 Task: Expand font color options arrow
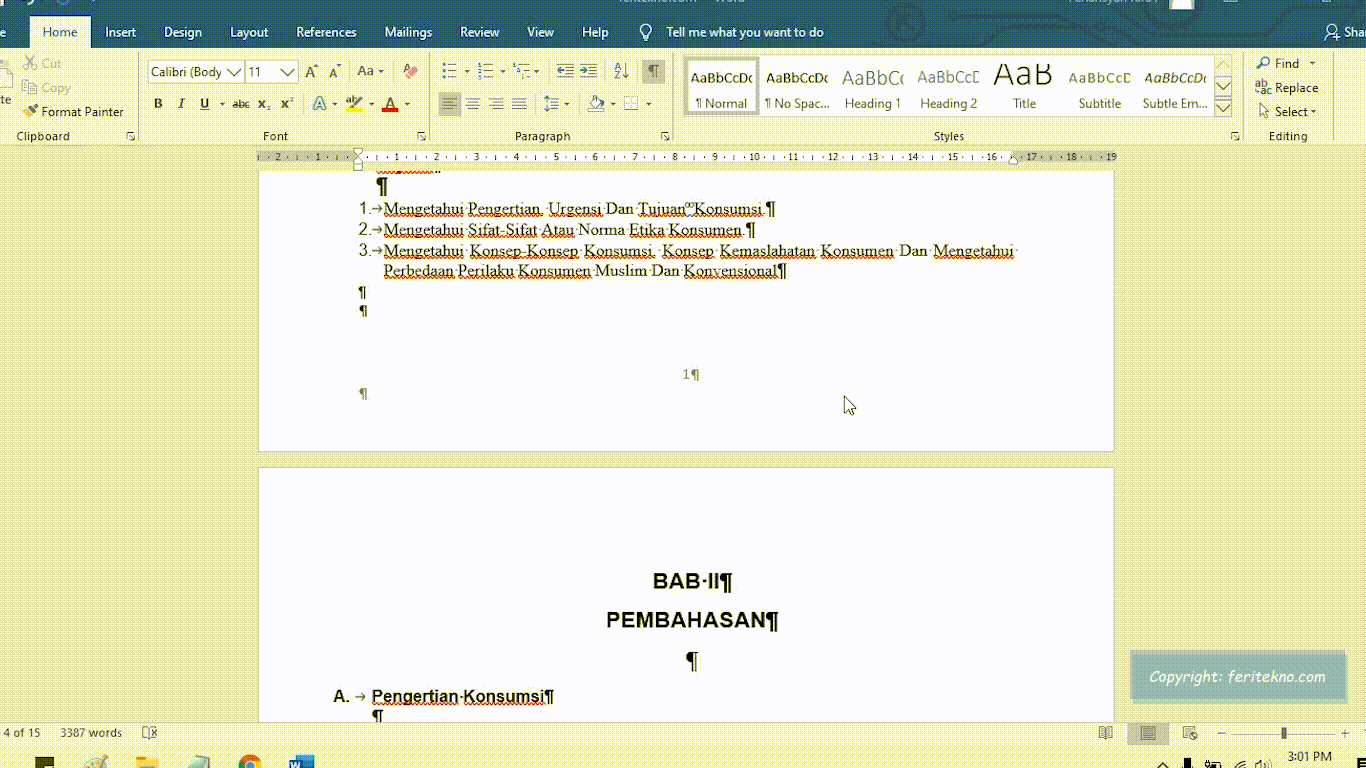(x=407, y=104)
